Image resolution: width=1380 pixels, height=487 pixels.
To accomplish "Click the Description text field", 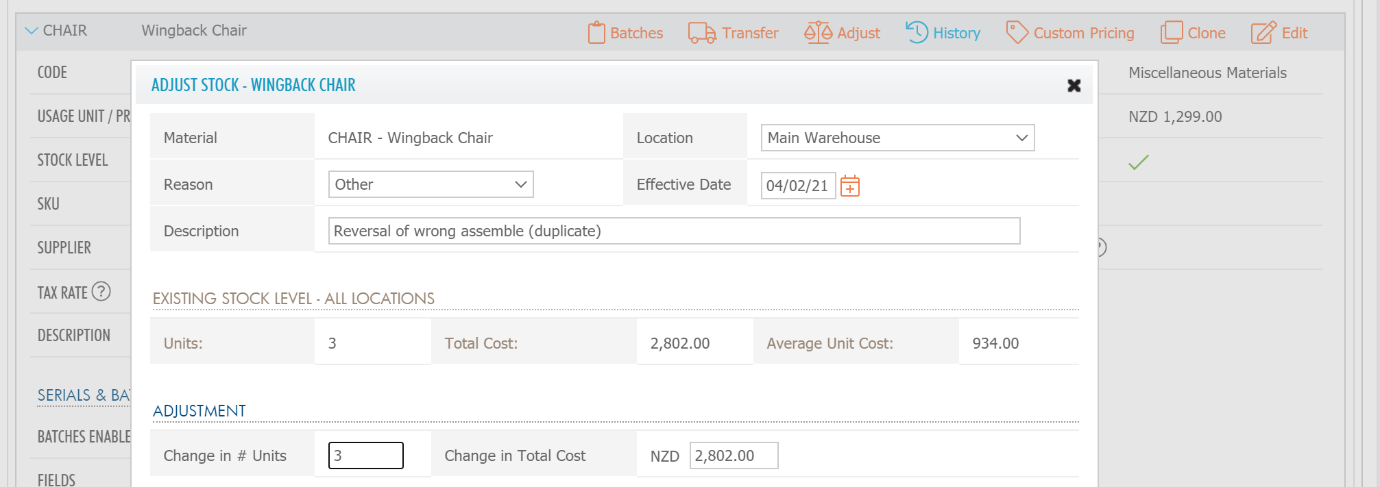I will [673, 231].
